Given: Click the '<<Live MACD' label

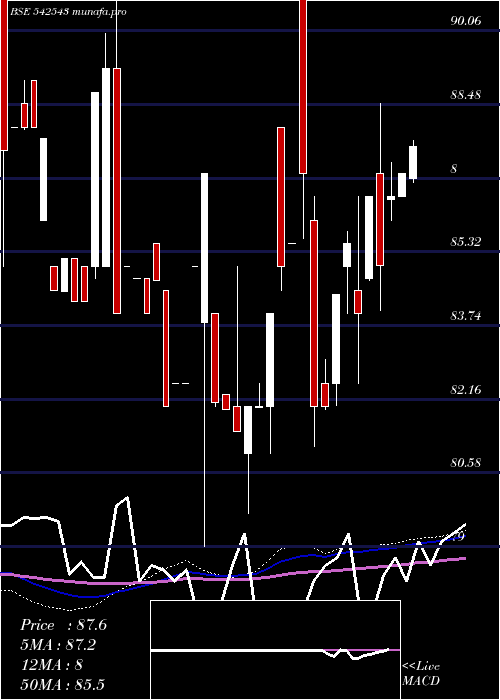Looking at the screenshot, I should click(421, 673).
